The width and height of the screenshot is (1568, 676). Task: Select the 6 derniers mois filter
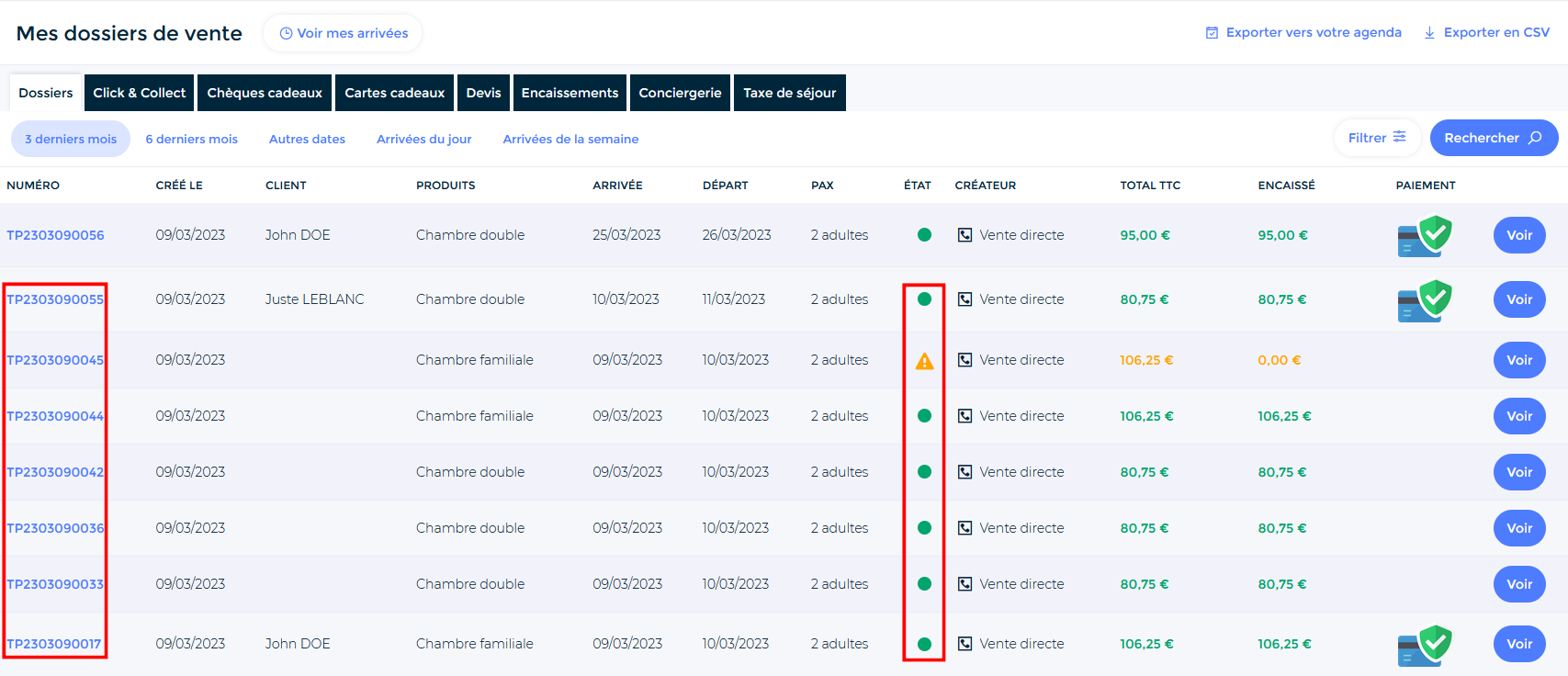tap(191, 139)
